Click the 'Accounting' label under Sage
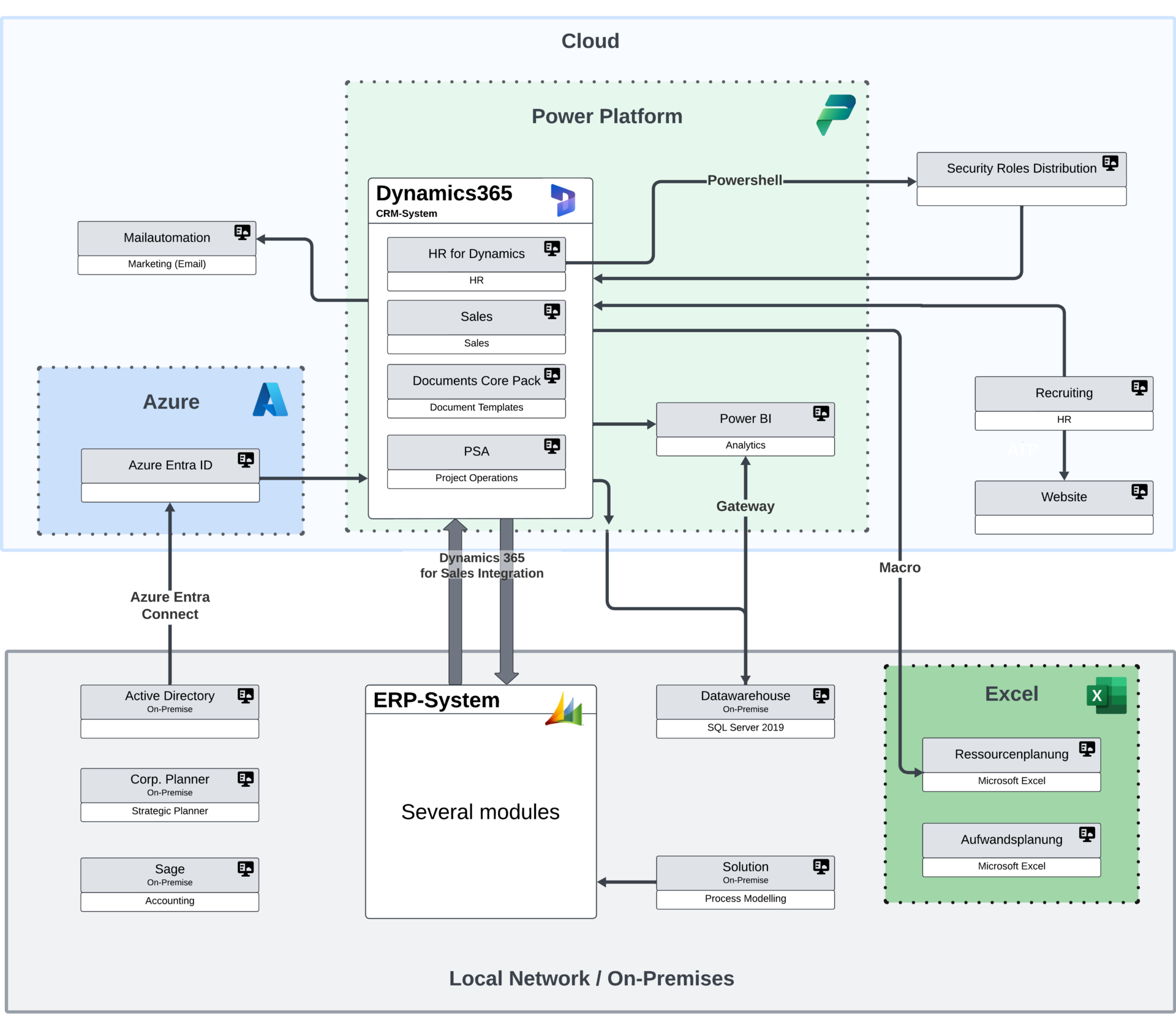 point(170,901)
